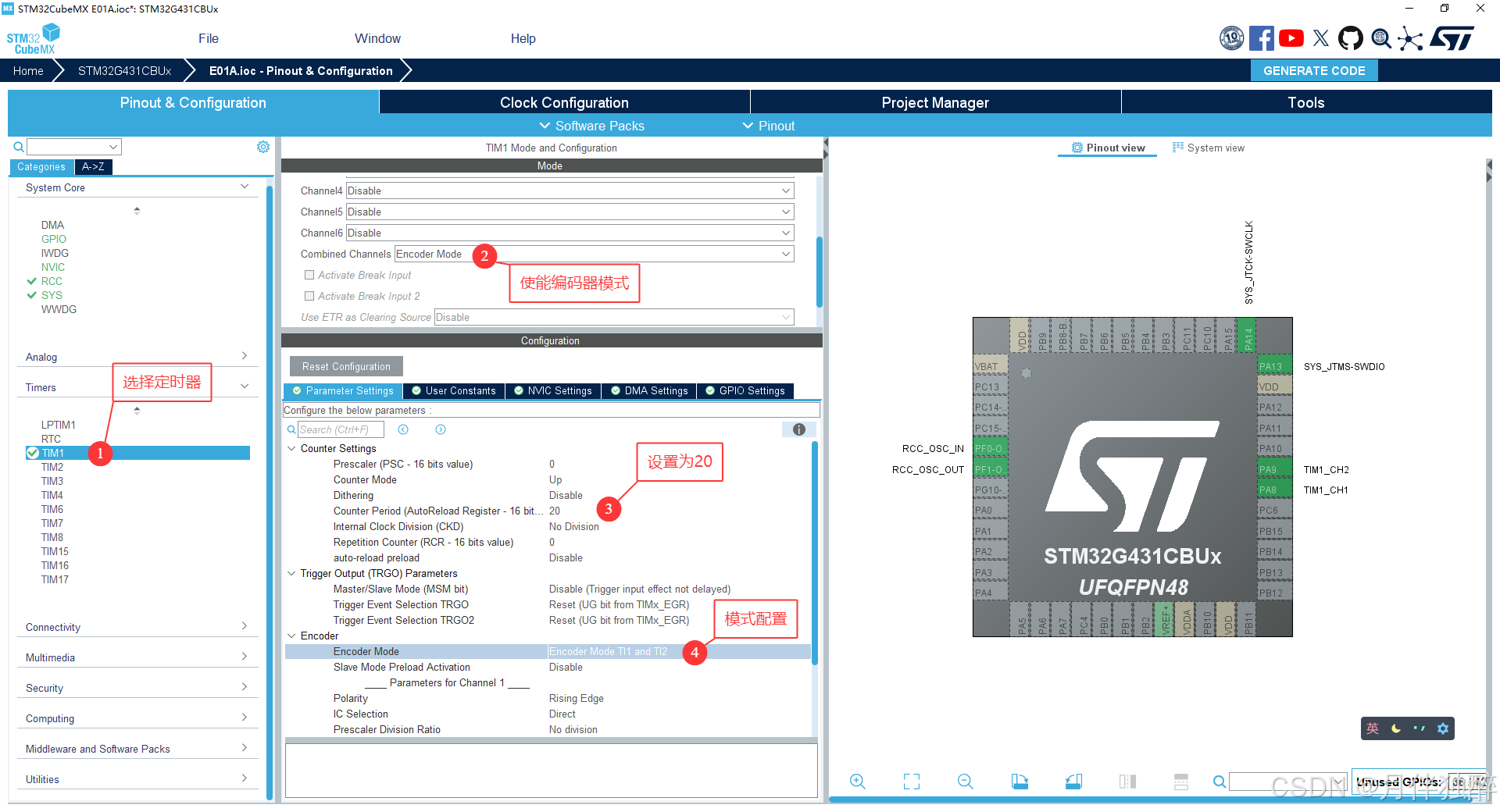1500x812 pixels.
Task: Rotate the chip view clockwise
Action: tap(1020, 781)
